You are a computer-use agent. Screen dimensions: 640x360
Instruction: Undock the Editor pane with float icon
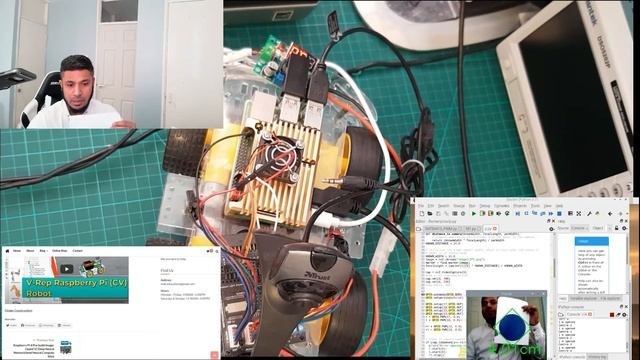[549, 221]
